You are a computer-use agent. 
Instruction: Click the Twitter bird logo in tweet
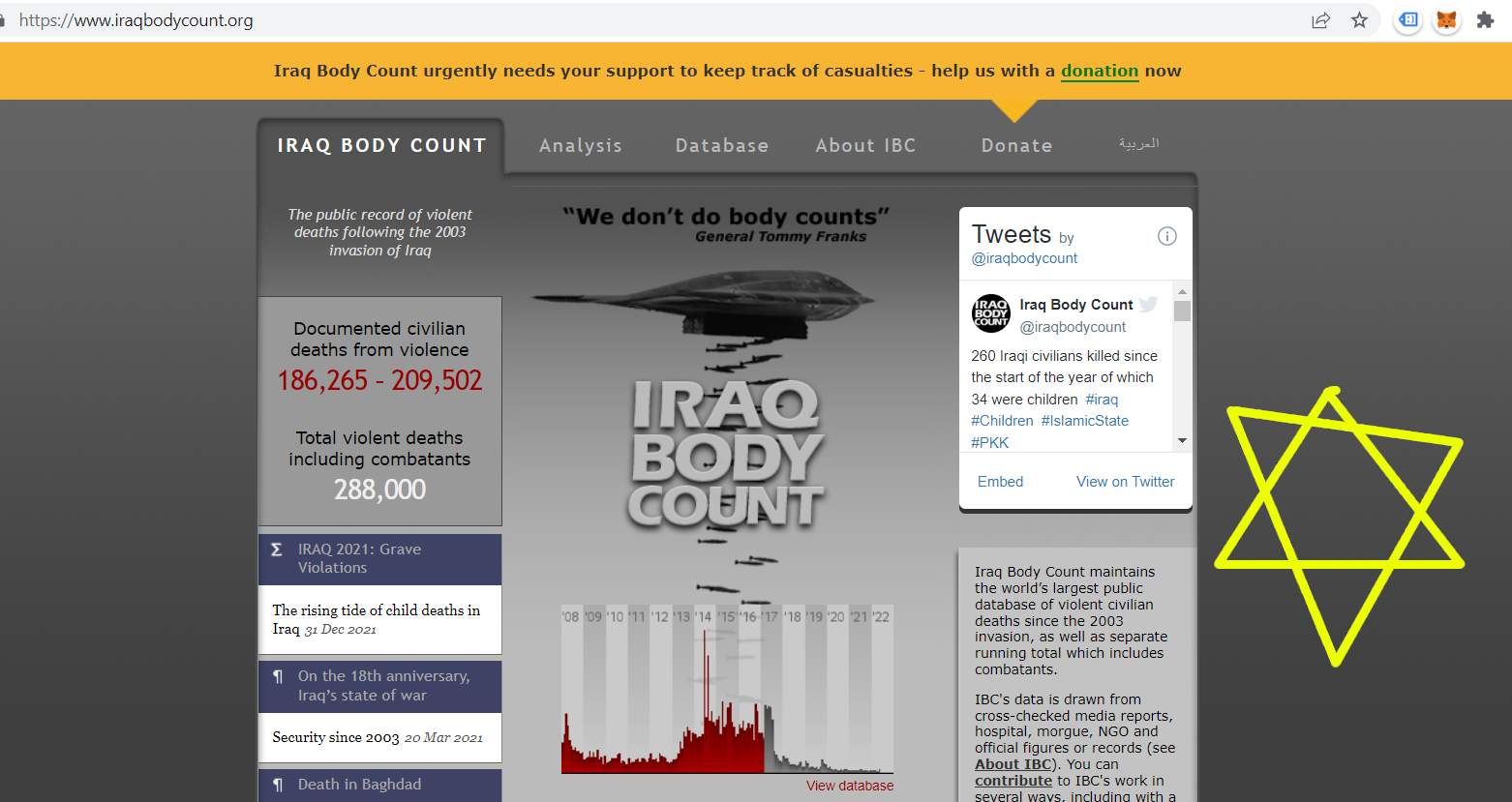(1149, 304)
